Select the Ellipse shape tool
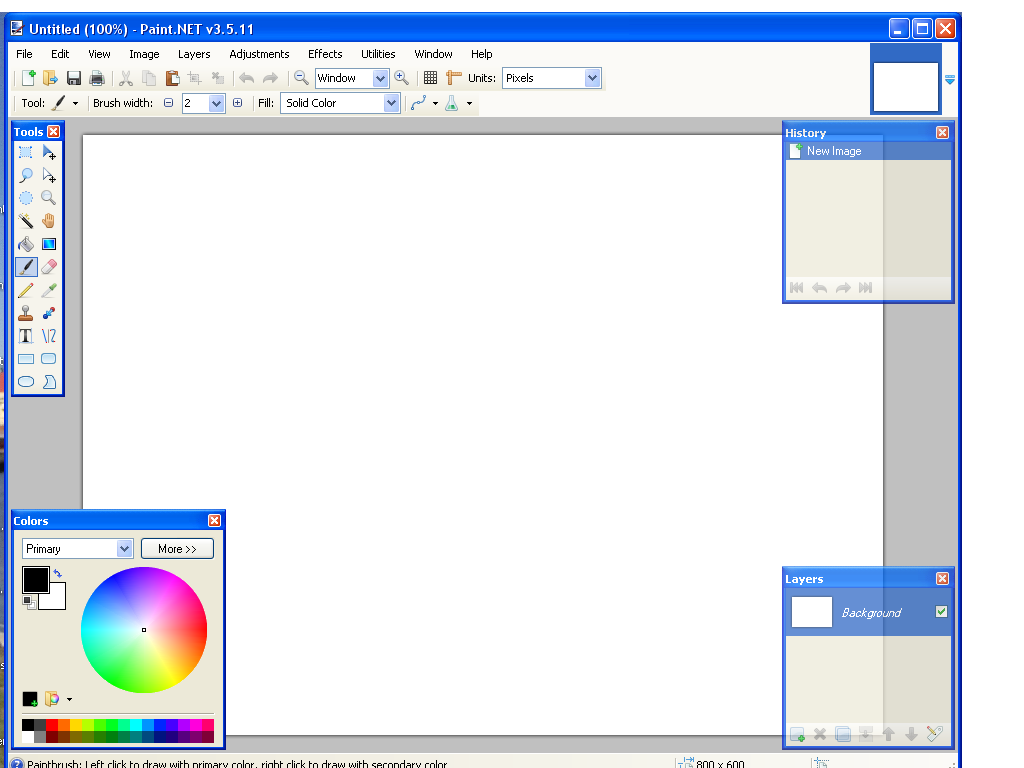Screen dimensions: 1024x768 tap(26, 382)
